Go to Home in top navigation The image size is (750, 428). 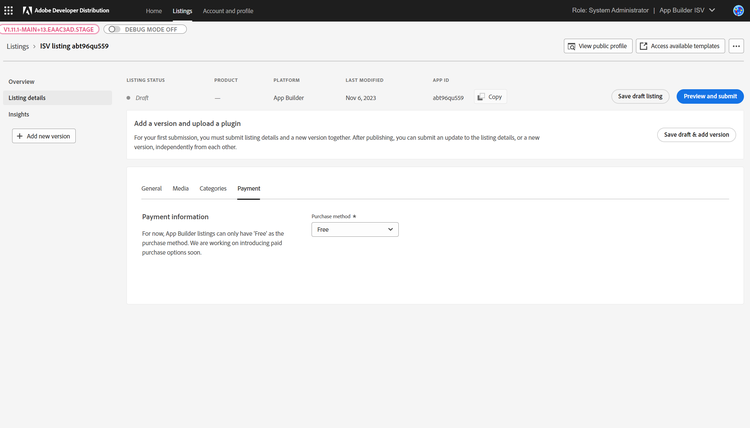(154, 11)
